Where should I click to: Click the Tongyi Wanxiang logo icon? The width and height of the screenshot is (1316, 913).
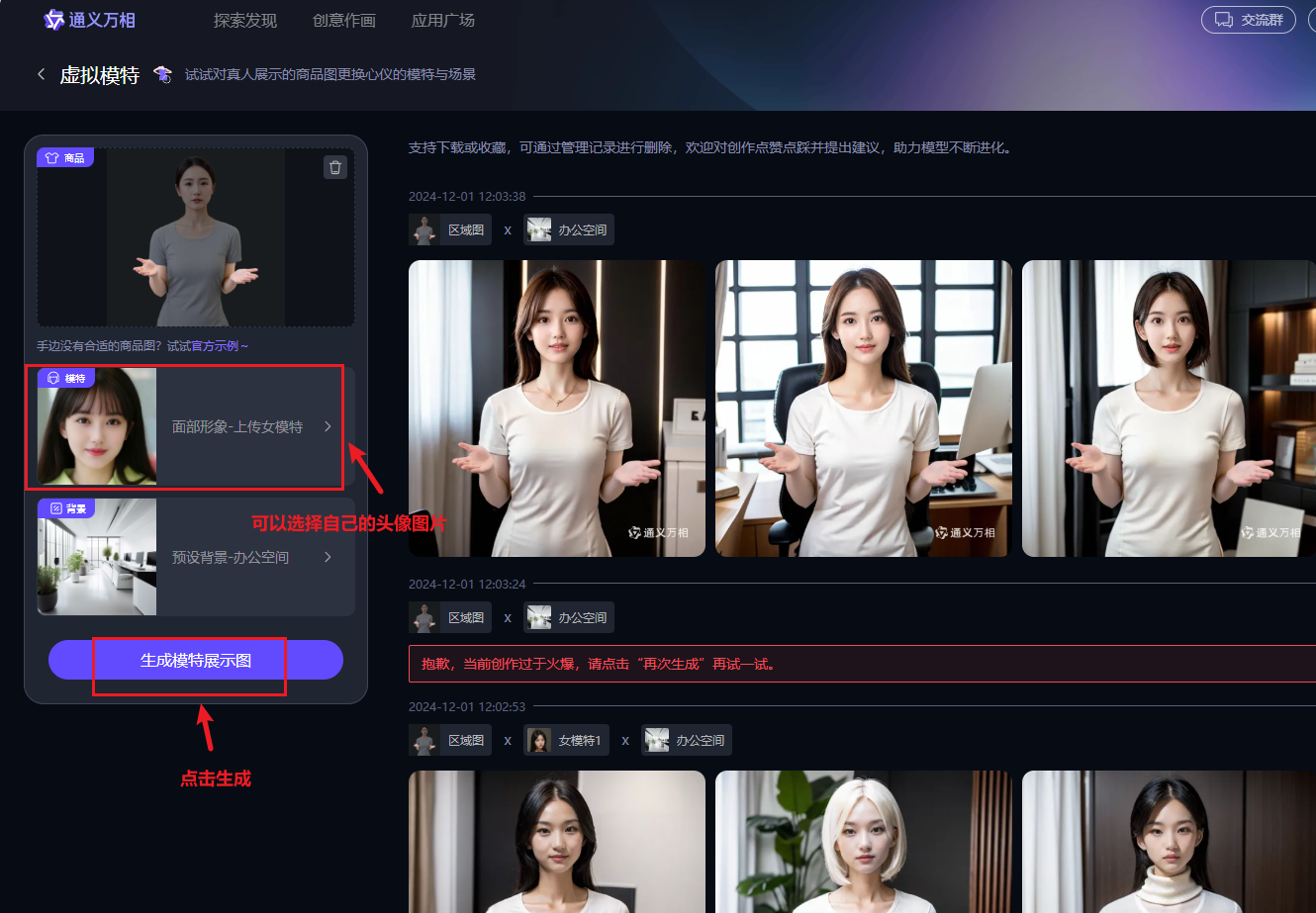54,20
